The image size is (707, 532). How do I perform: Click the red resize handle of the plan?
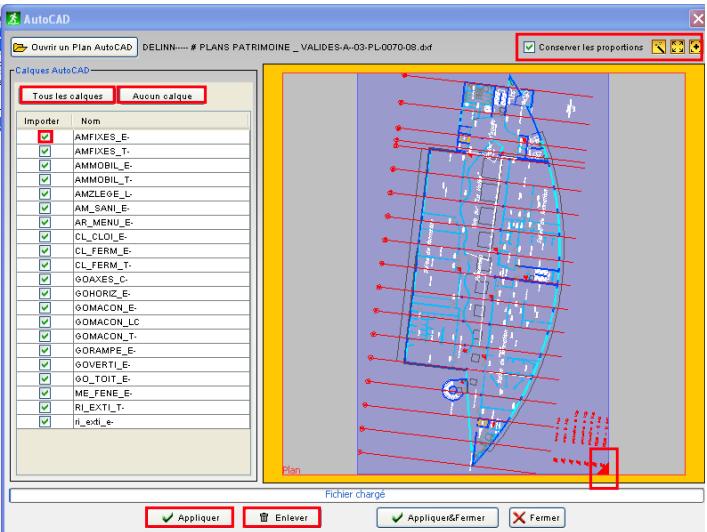[603, 469]
